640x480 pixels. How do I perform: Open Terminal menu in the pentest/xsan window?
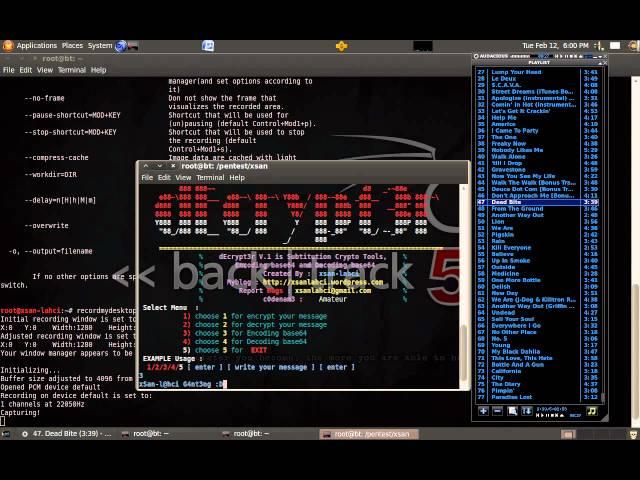pos(210,177)
